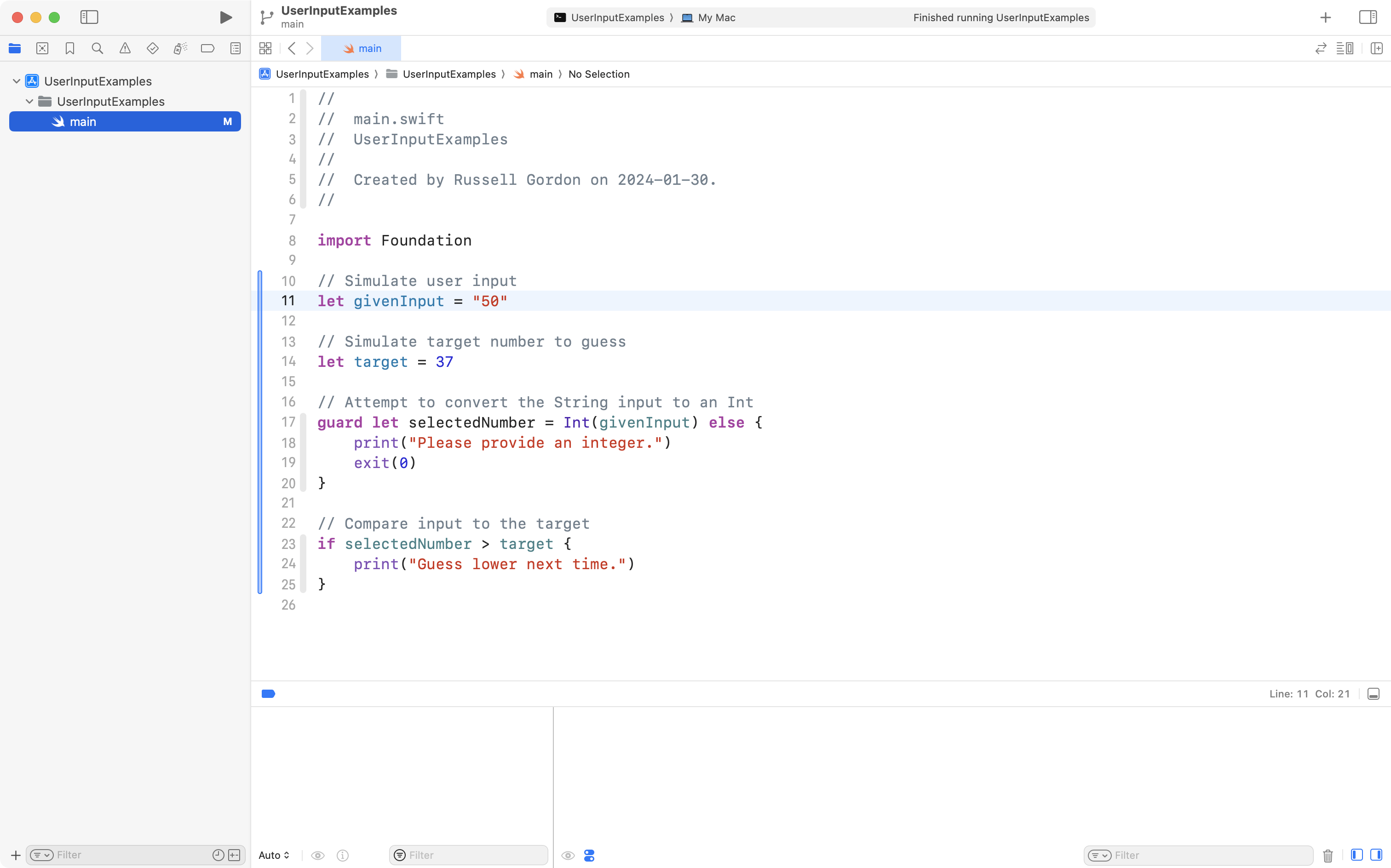This screenshot has height=868, width=1391.
Task: Click No Selection in the jump bar
Action: click(599, 74)
